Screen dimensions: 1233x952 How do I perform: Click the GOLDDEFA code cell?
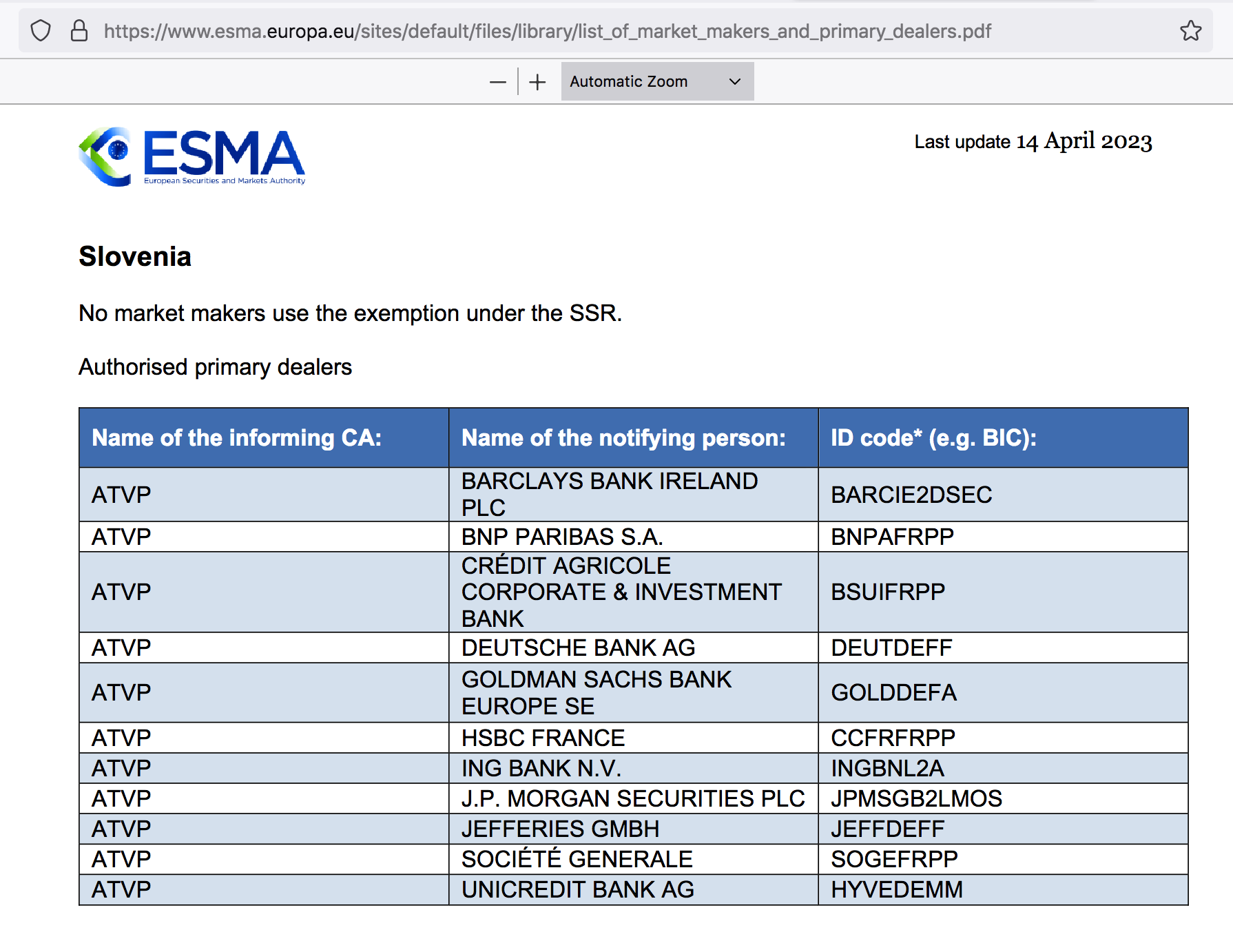1003,692
